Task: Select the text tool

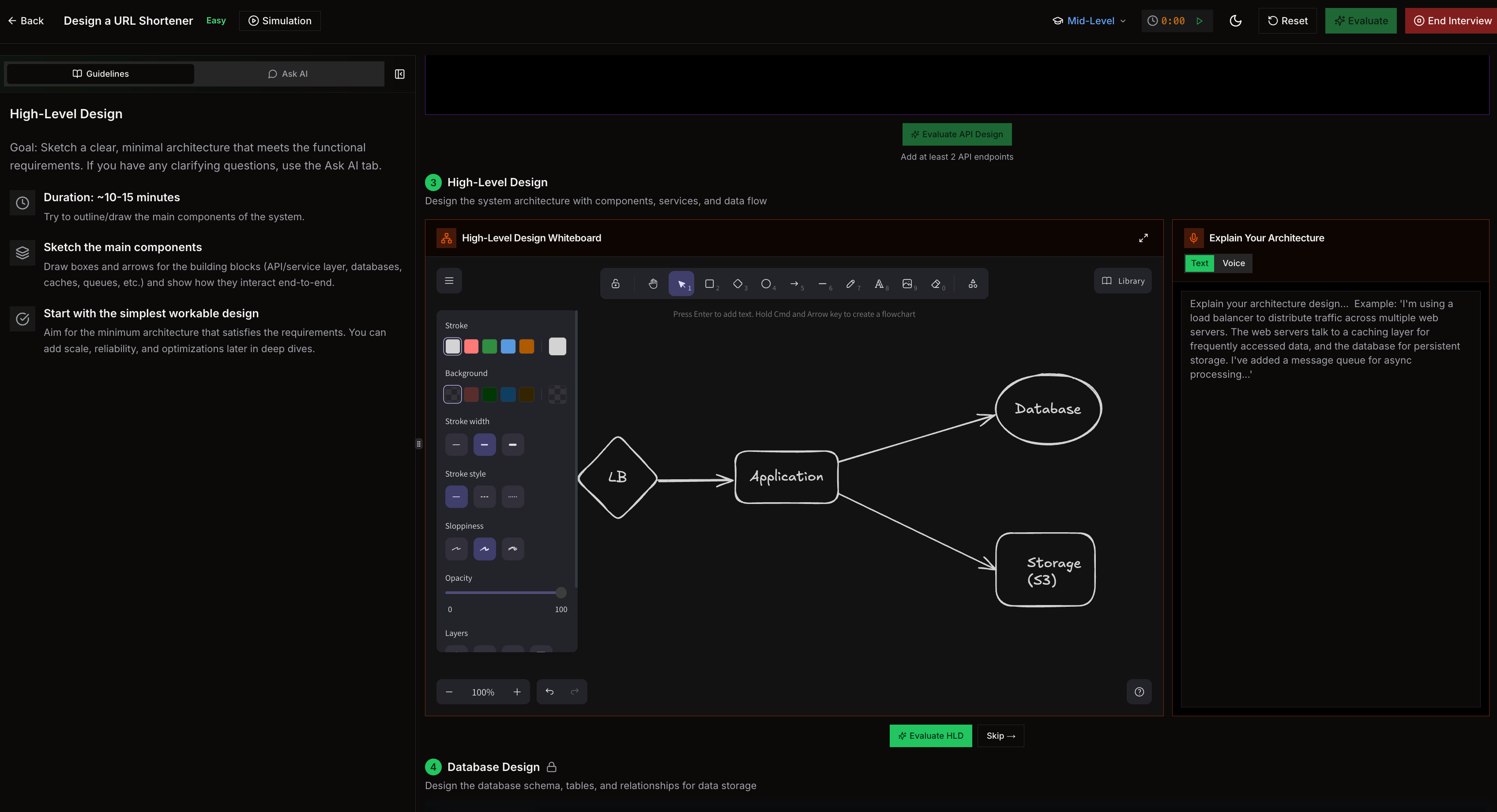Action: [x=879, y=284]
